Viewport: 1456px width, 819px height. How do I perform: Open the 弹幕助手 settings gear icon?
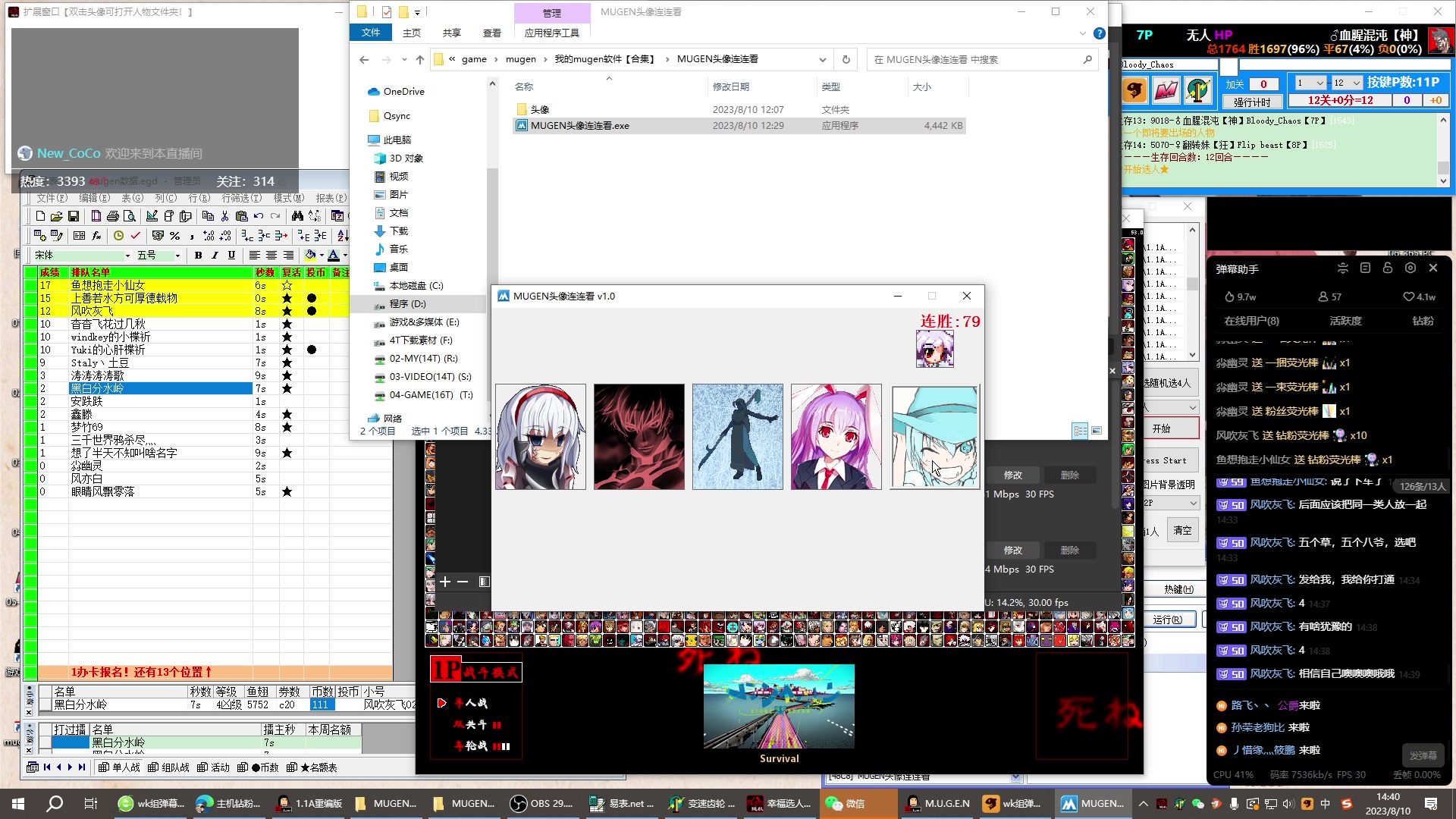click(x=1410, y=268)
